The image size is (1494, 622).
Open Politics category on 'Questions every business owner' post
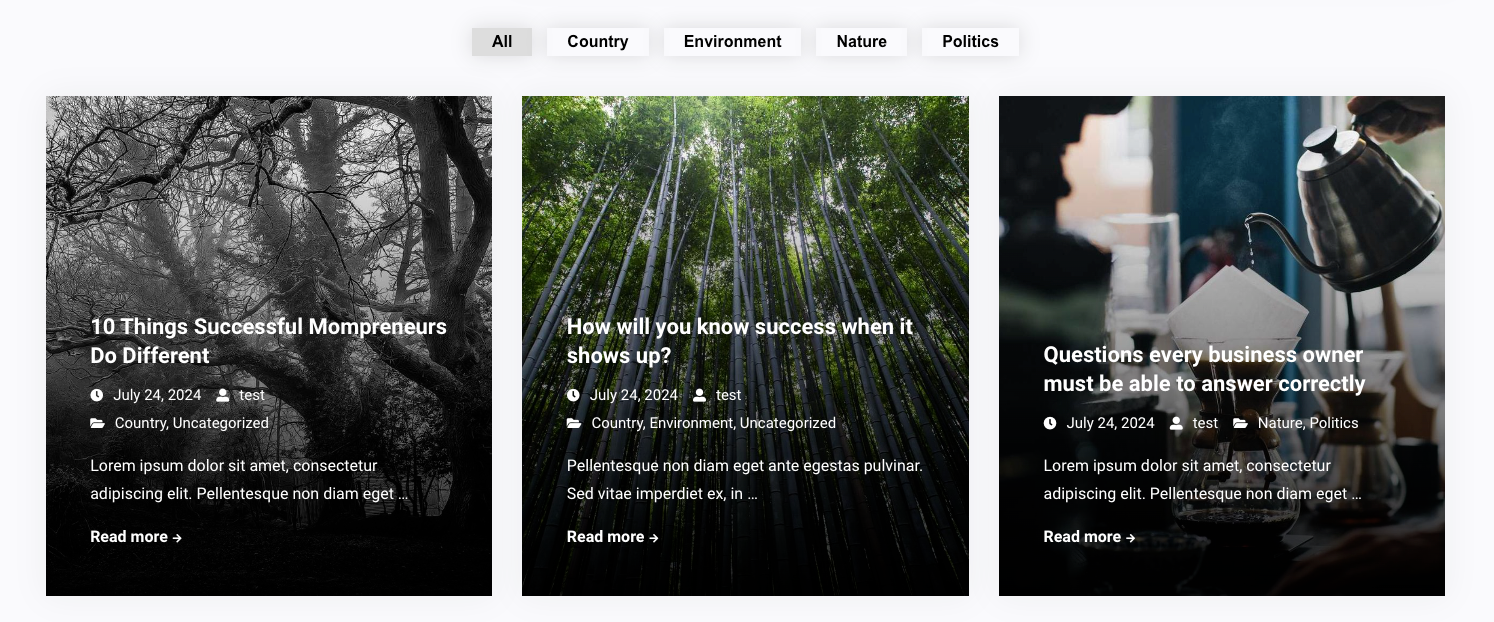coord(1334,423)
